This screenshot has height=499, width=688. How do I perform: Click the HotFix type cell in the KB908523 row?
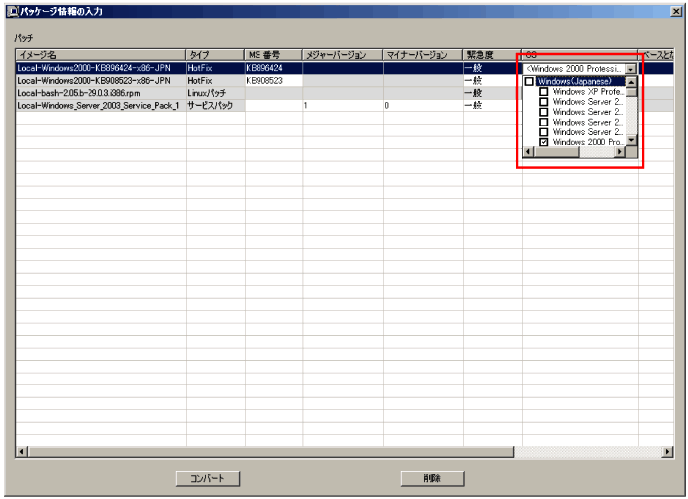coord(215,81)
